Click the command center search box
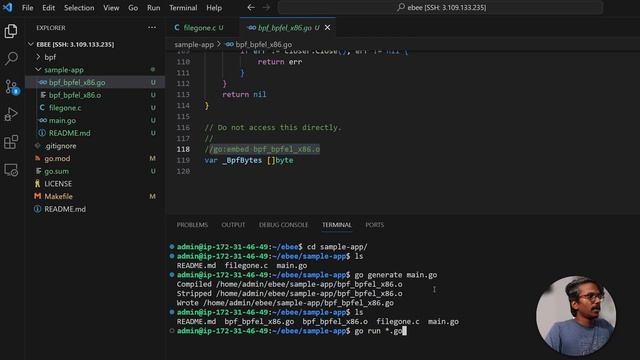 tap(440, 7)
